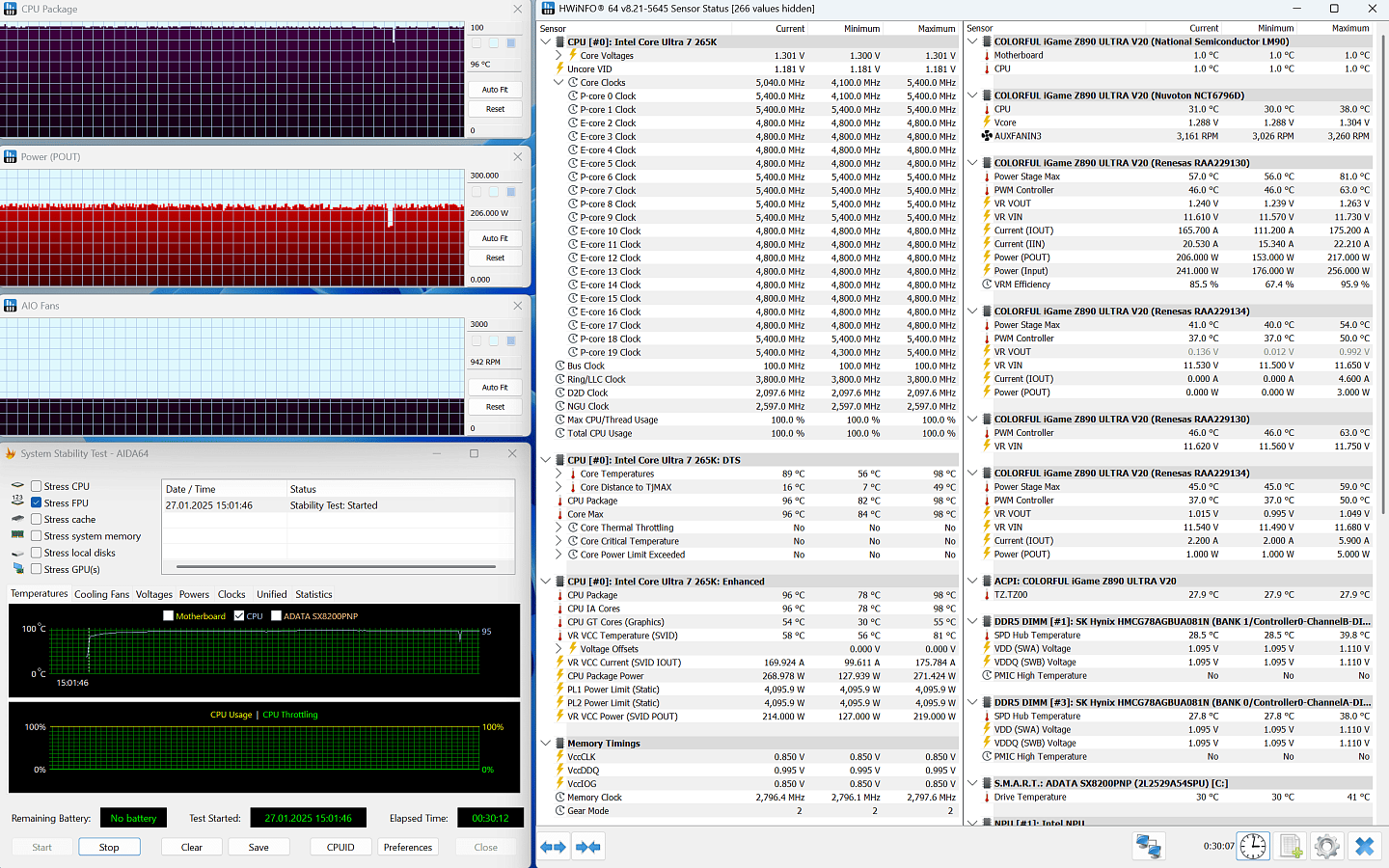Click the 300.000 maximum field in Power (POUT) graph
This screenshot has width=1389, height=868.
click(x=495, y=176)
